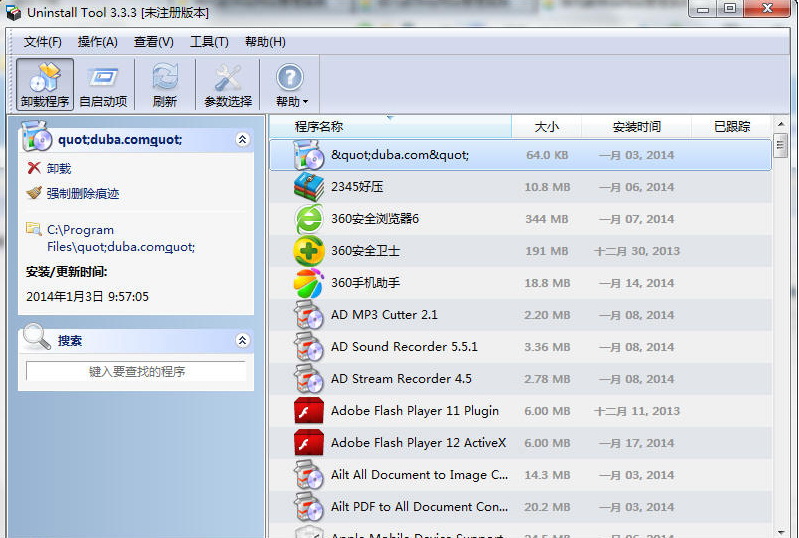The width and height of the screenshot is (799, 538).
Task: Select Ailt PDF to All Document icon
Action: click(x=308, y=507)
